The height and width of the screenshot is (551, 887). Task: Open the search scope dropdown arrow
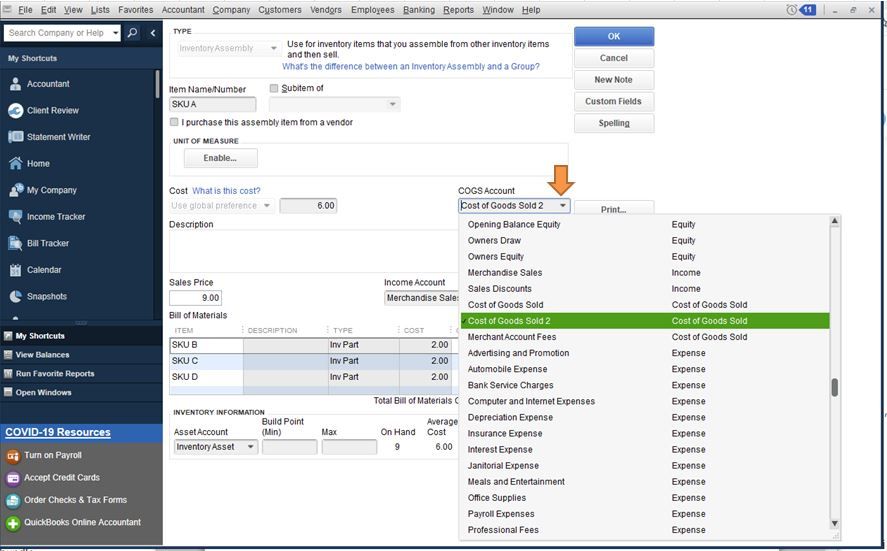coord(115,33)
